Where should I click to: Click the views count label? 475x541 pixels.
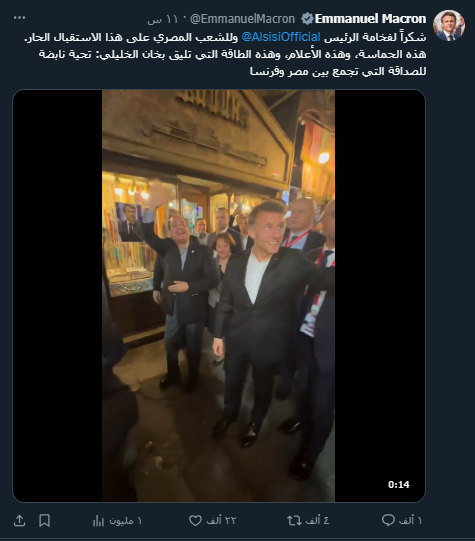126,521
